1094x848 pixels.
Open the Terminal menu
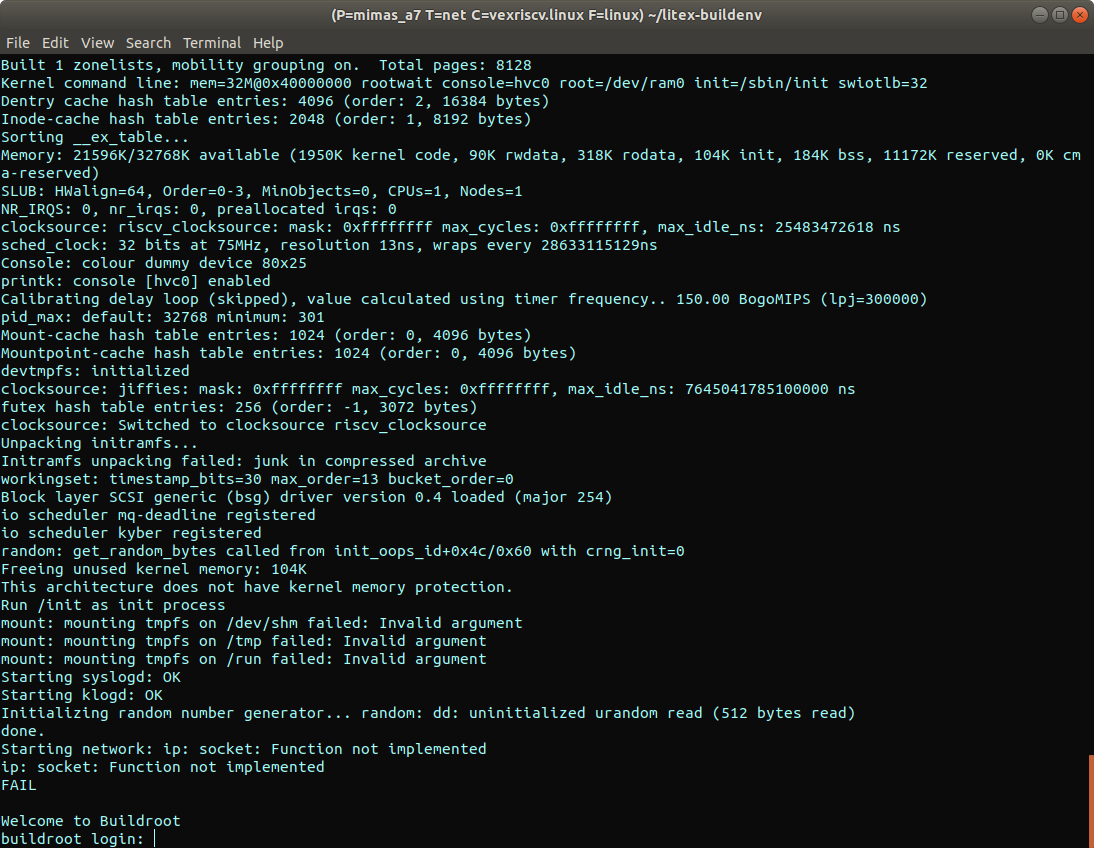tap(211, 43)
